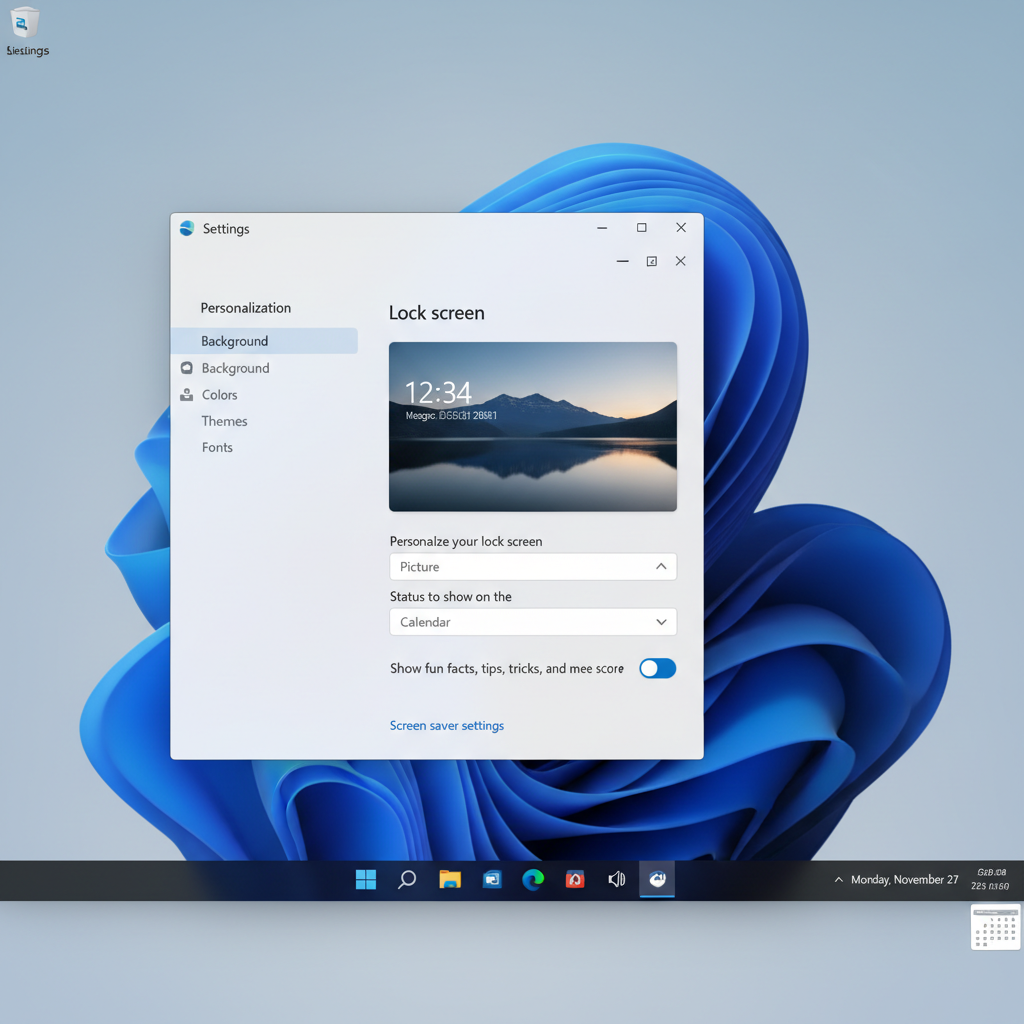The height and width of the screenshot is (1024, 1024).
Task: Select the Background item with cloud icon
Action: pyautogui.click(x=235, y=368)
